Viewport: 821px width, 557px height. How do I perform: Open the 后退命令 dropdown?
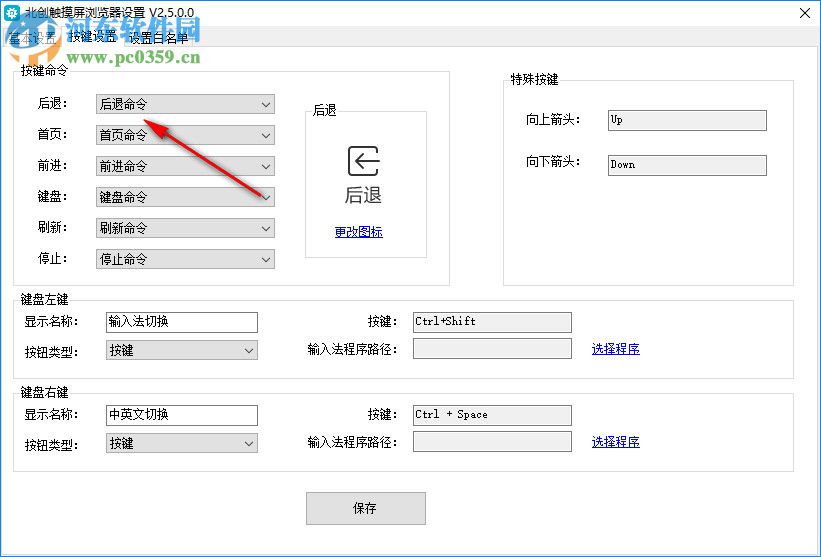pos(185,104)
